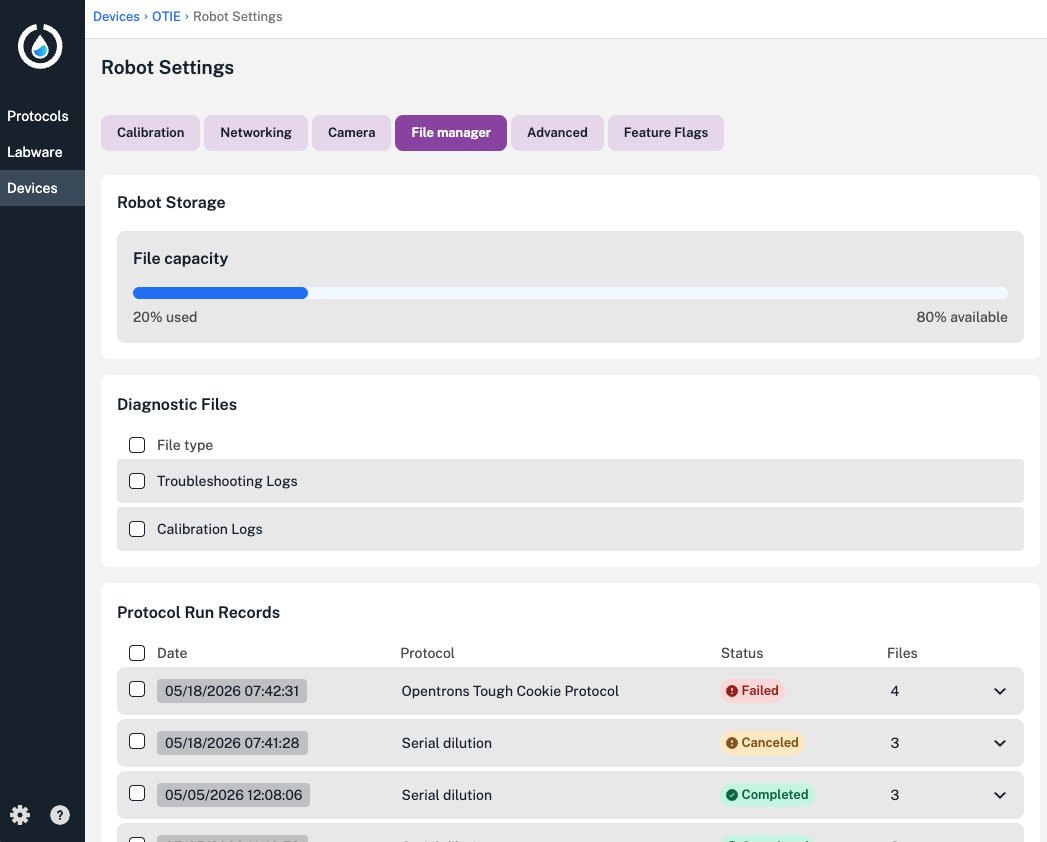
Task: Click the Date column header
Action: (x=172, y=653)
